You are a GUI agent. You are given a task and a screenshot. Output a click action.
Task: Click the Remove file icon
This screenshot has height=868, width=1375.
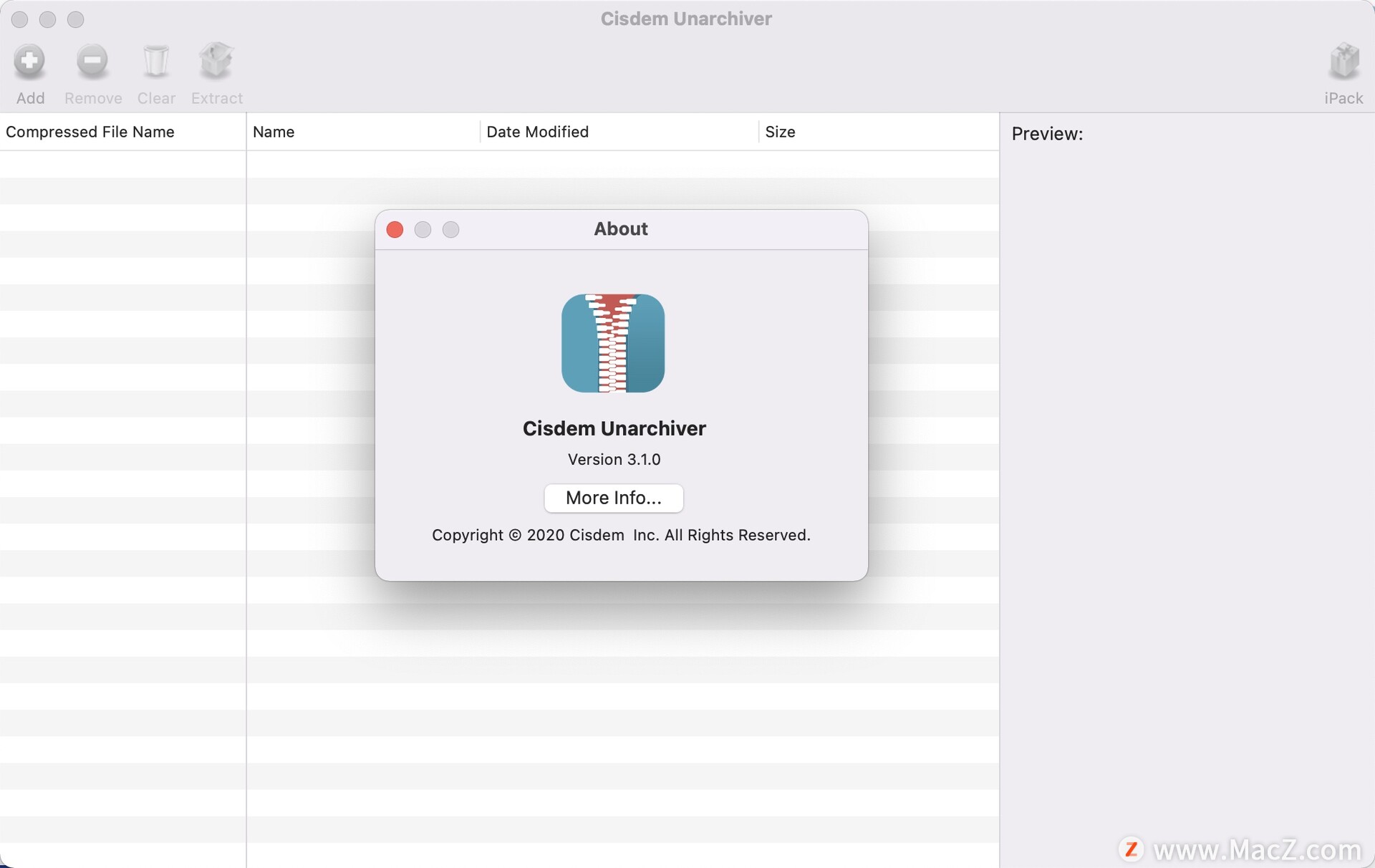click(x=92, y=60)
